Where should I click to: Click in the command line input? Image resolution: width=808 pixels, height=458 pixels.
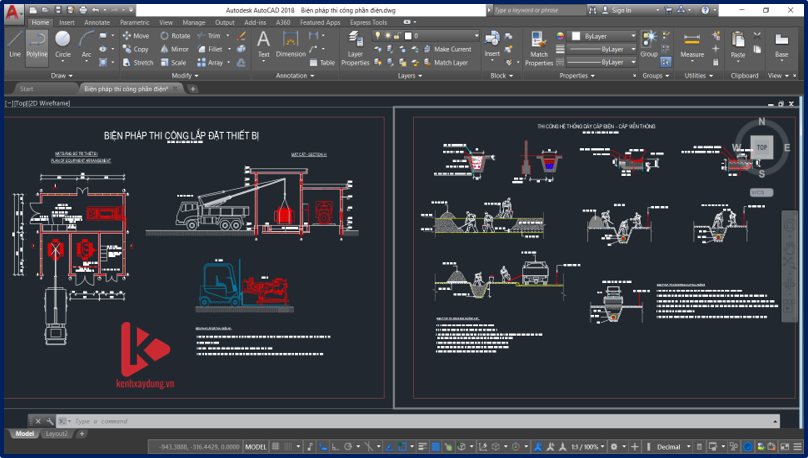click(200, 421)
